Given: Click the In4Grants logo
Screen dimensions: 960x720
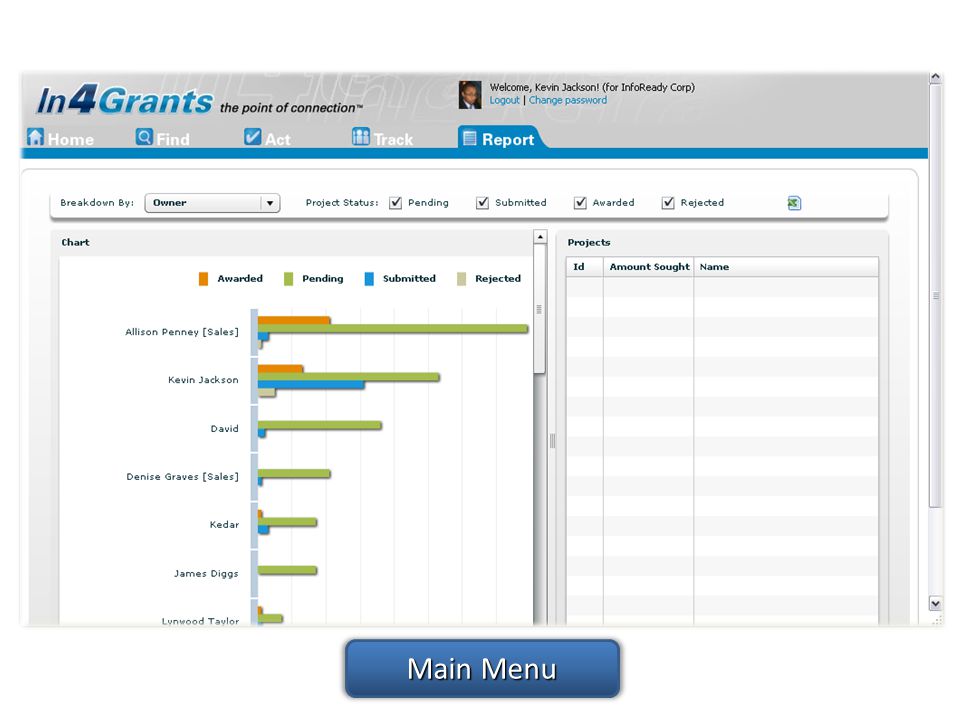Looking at the screenshot, I should point(125,100).
